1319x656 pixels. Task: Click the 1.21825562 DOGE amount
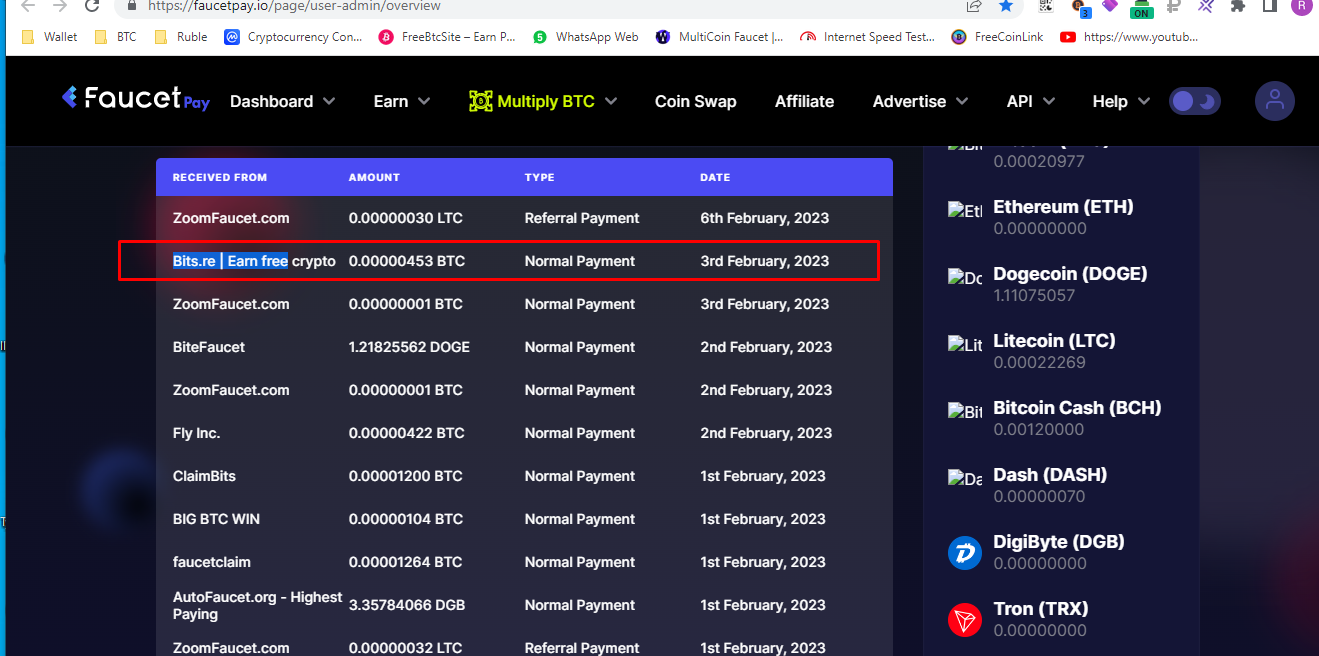pyautogui.click(x=409, y=347)
